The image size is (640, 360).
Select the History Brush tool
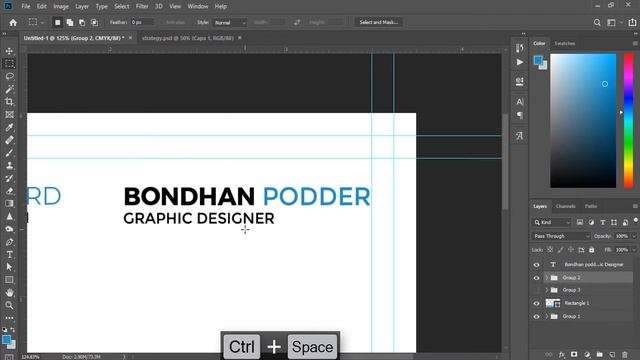tap(9, 178)
